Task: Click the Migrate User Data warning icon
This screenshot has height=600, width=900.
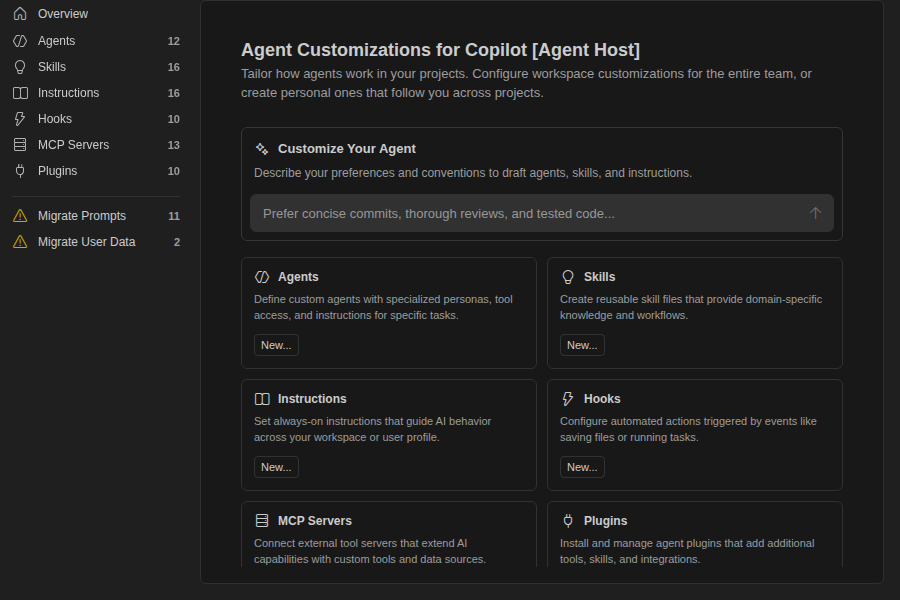Action: tap(20, 242)
